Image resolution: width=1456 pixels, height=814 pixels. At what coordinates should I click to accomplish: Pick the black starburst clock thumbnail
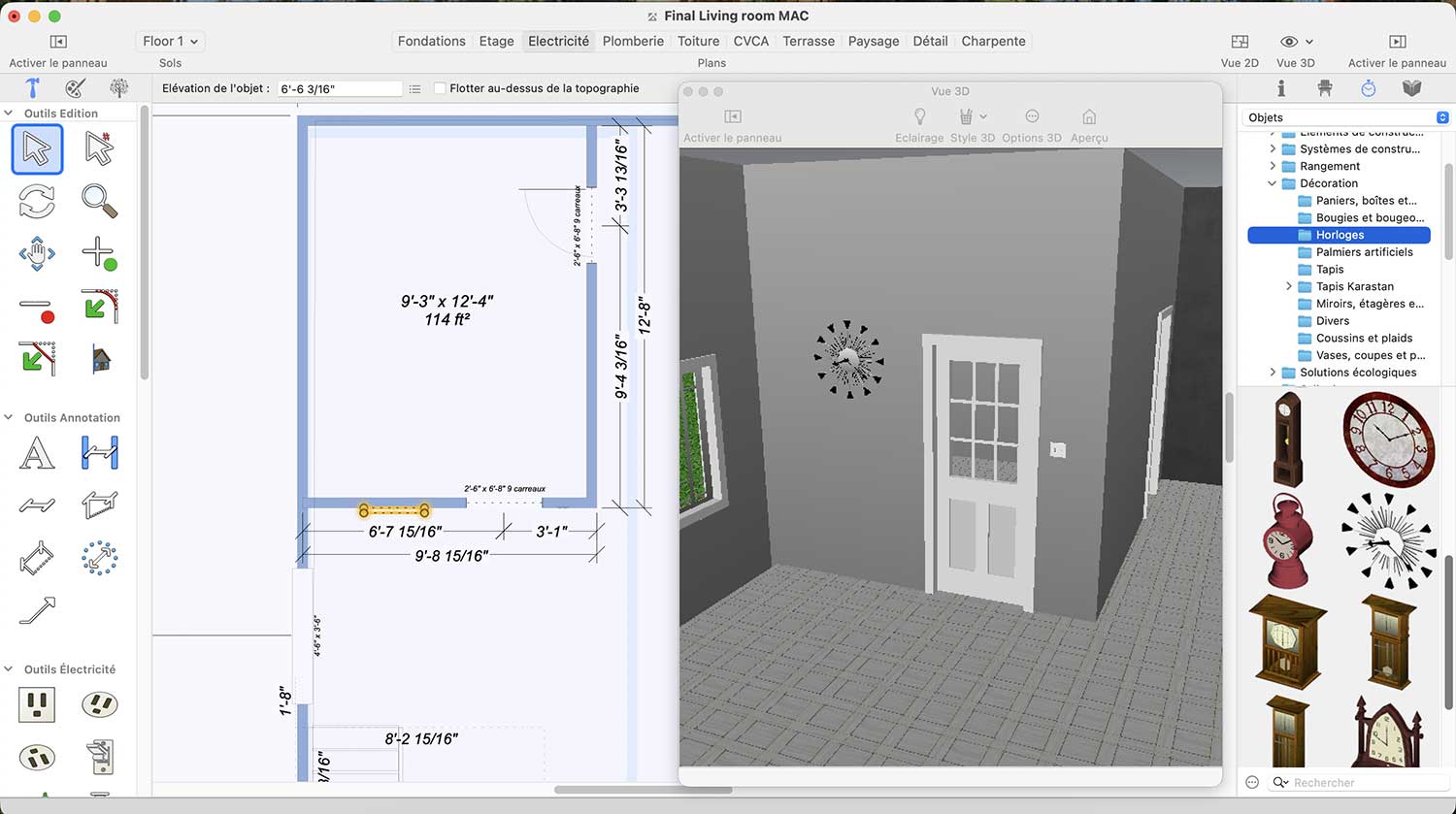point(1388,540)
